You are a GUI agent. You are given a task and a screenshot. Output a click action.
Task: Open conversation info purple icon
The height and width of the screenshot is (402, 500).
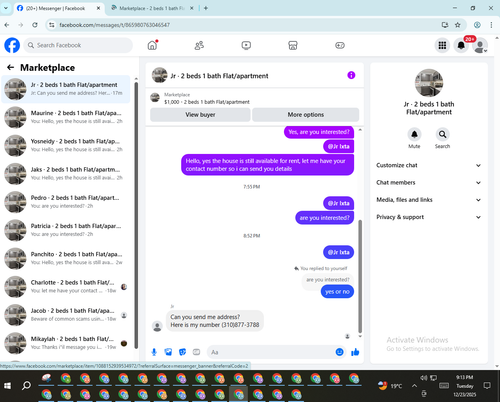351,75
